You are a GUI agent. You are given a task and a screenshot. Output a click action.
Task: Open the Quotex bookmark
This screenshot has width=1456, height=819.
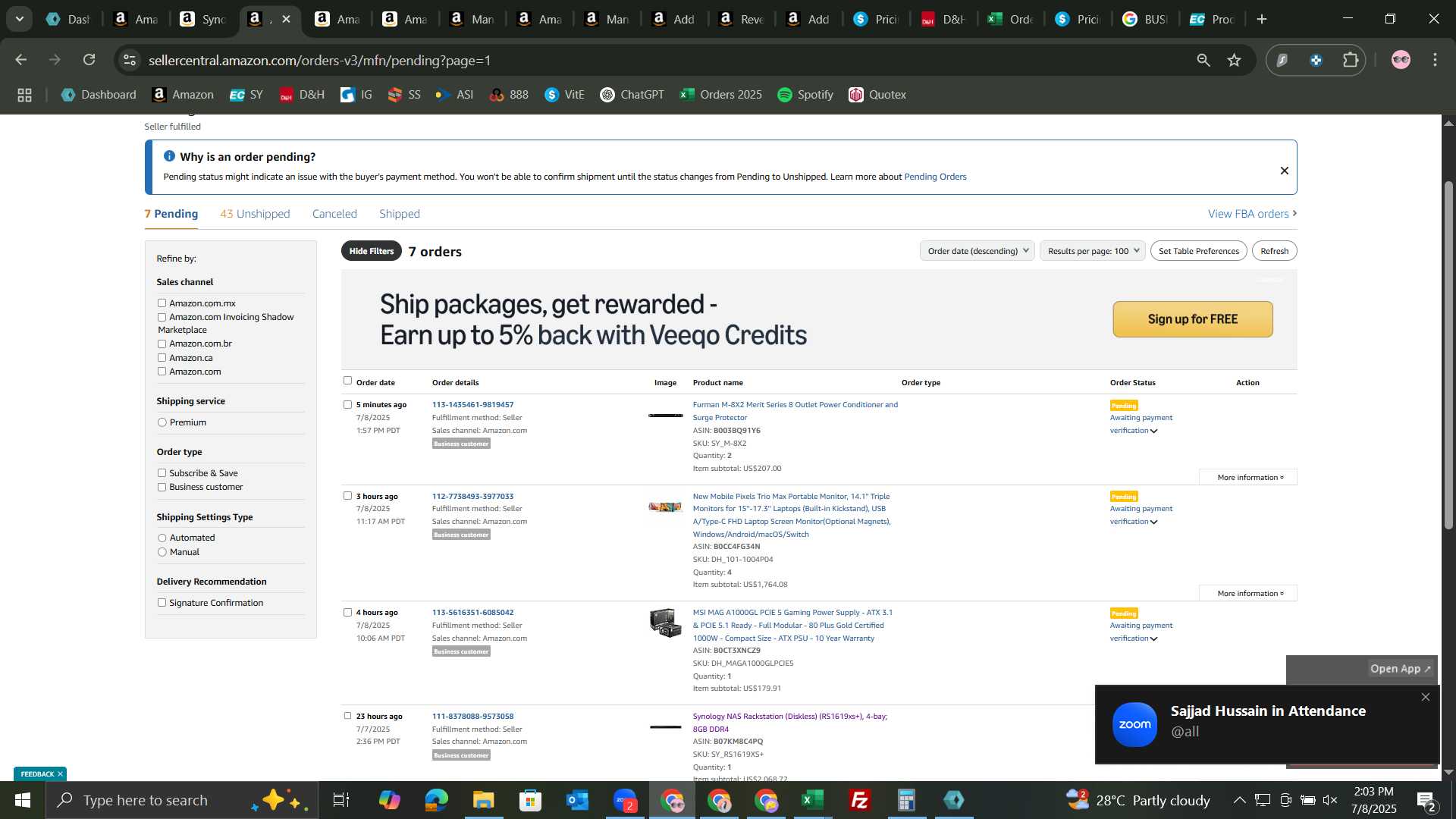coord(877,95)
